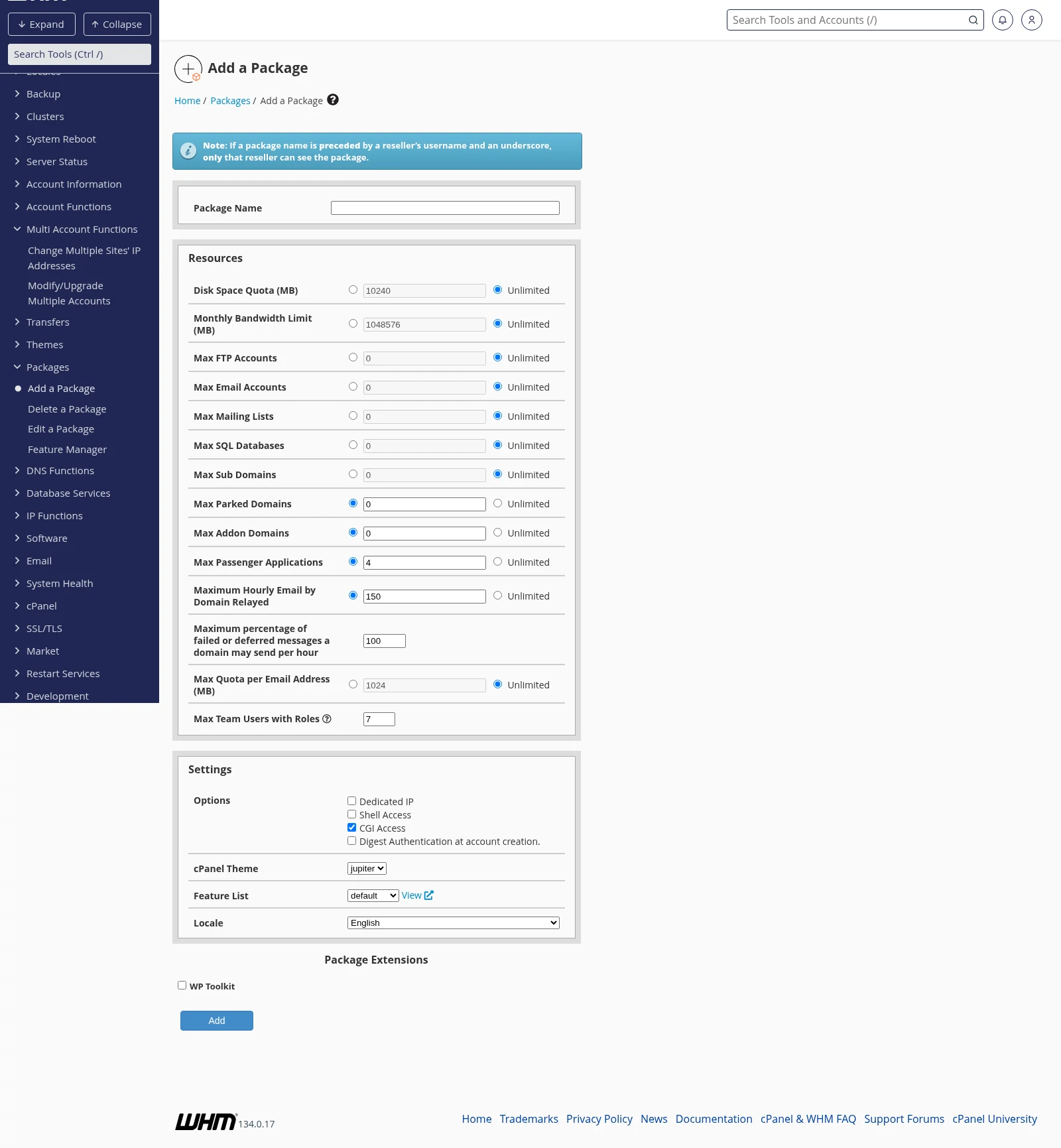Open the notifications bell icon
The width and height of the screenshot is (1061, 1148).
pyautogui.click(x=1003, y=20)
